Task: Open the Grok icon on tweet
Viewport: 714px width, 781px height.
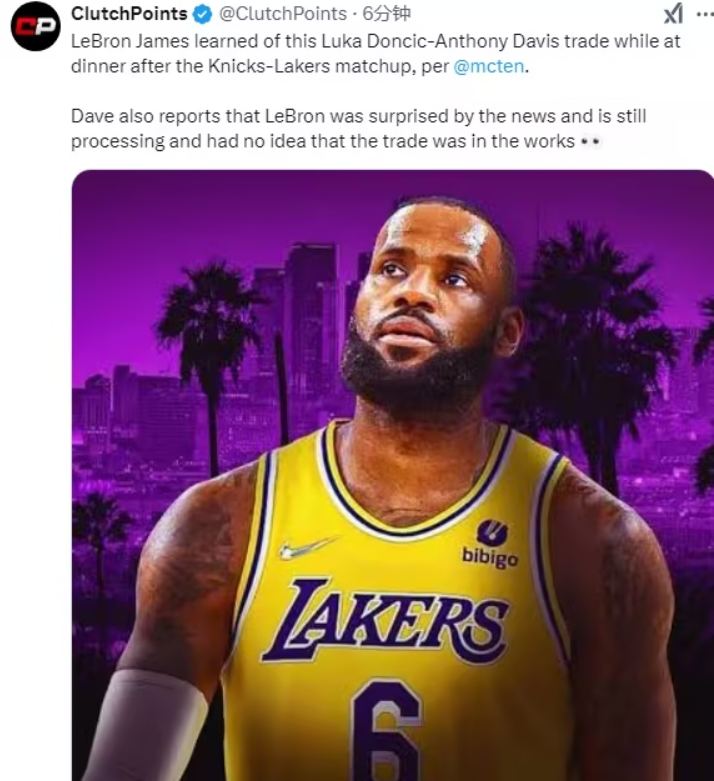Action: [673, 14]
